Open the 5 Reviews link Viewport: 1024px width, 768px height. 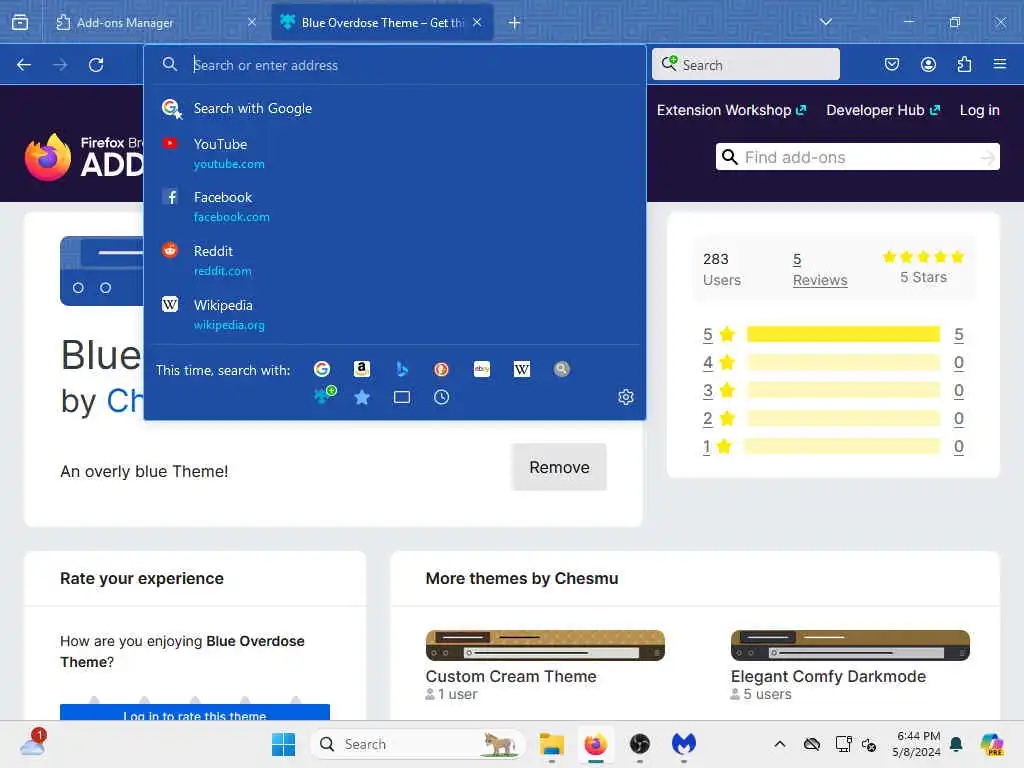820,270
